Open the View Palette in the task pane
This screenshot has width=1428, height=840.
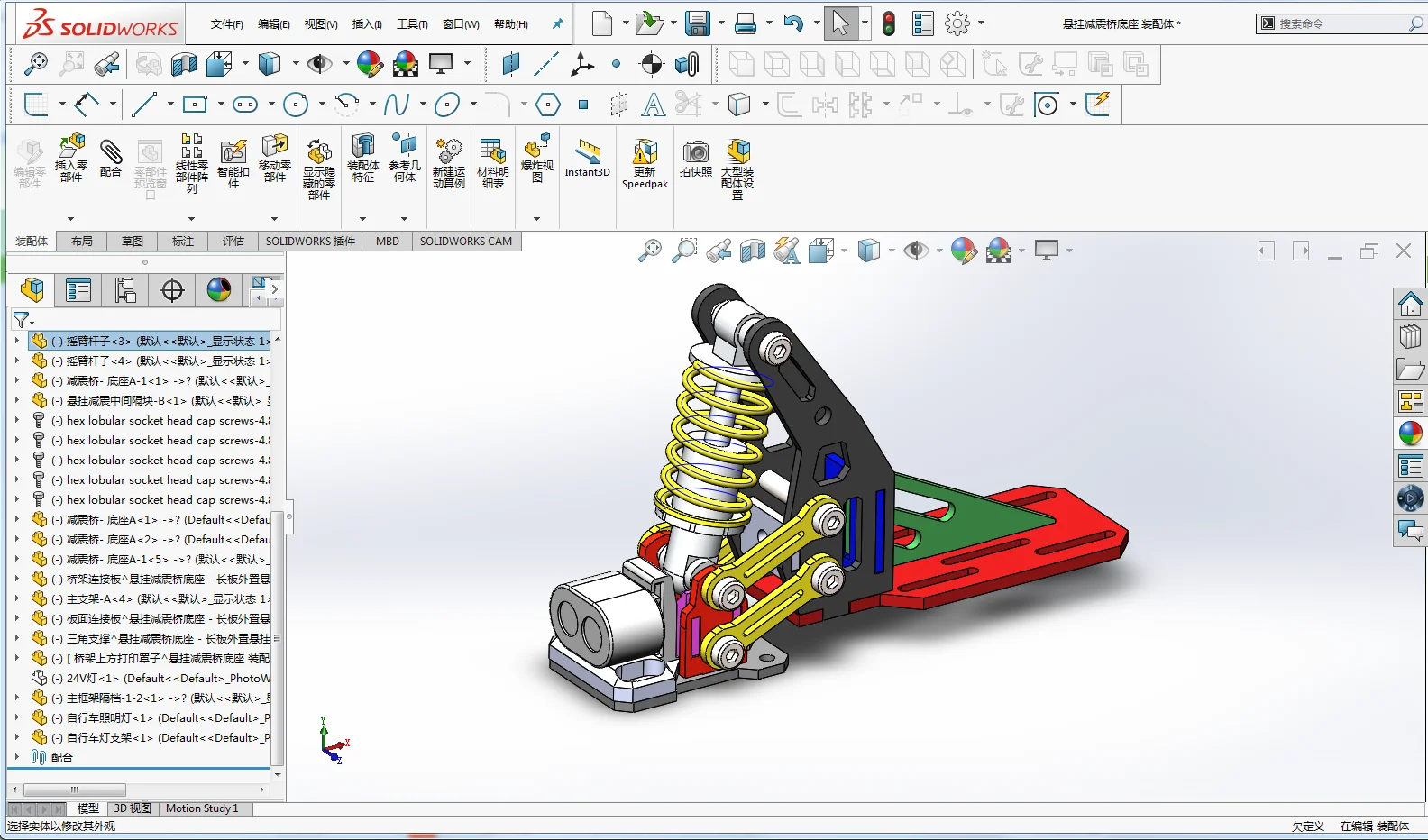coord(1411,401)
